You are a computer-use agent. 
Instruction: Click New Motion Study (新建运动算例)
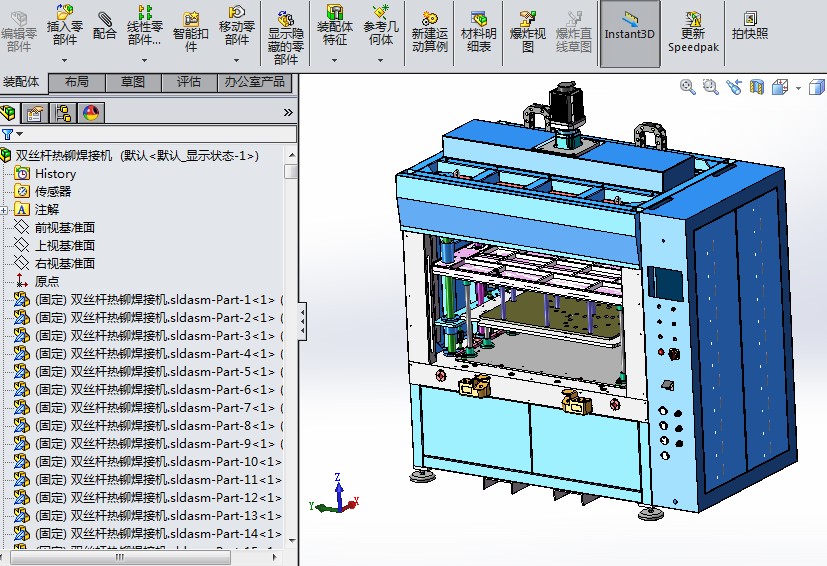pyautogui.click(x=429, y=32)
